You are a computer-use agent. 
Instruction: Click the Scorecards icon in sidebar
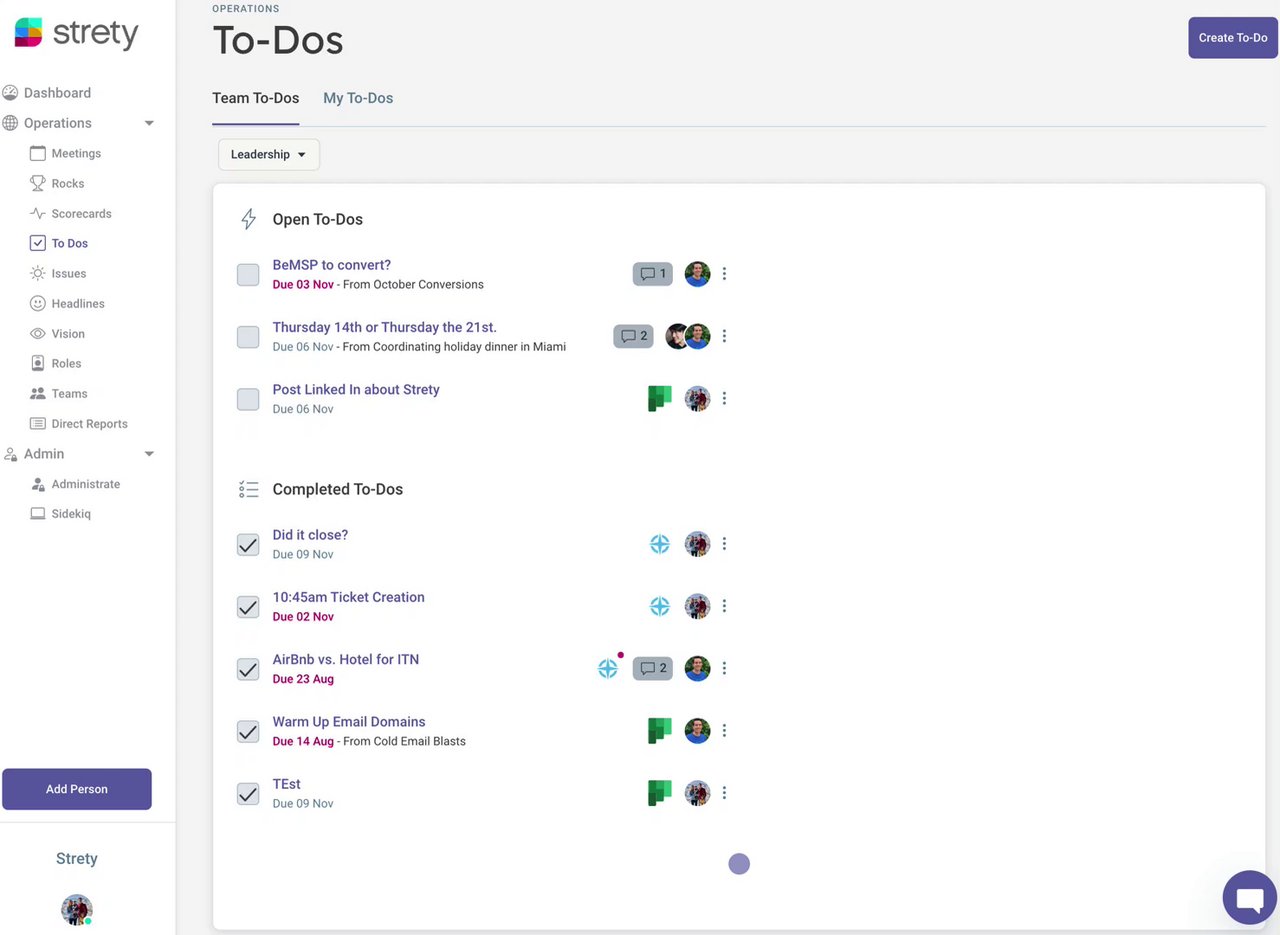coord(38,213)
